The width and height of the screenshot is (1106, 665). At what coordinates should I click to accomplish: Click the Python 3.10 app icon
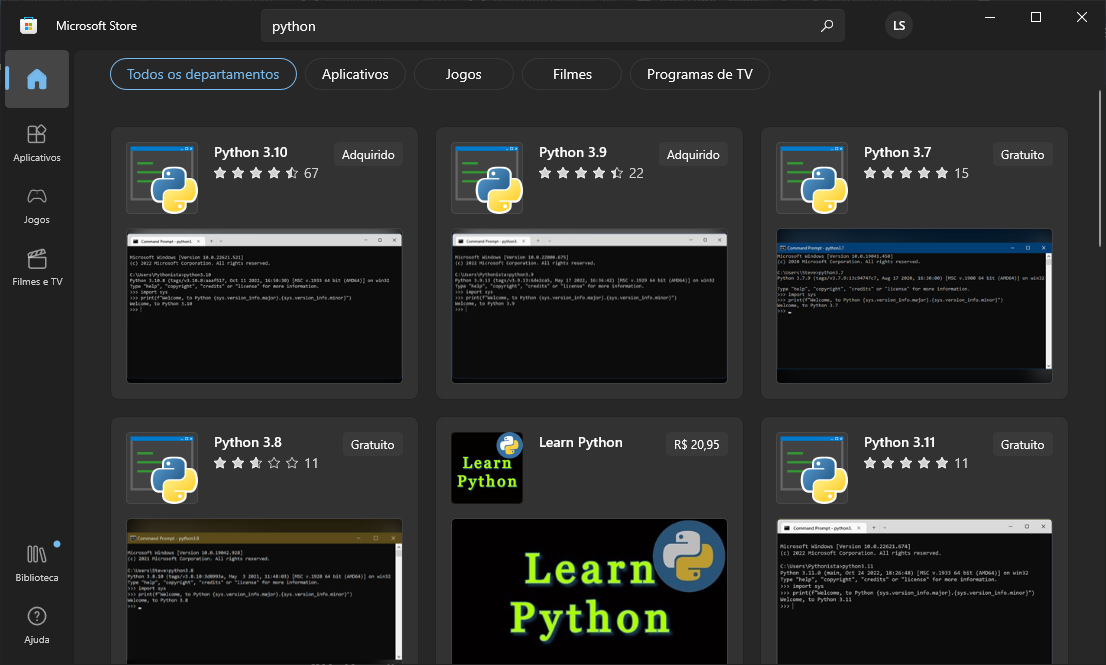(162, 178)
